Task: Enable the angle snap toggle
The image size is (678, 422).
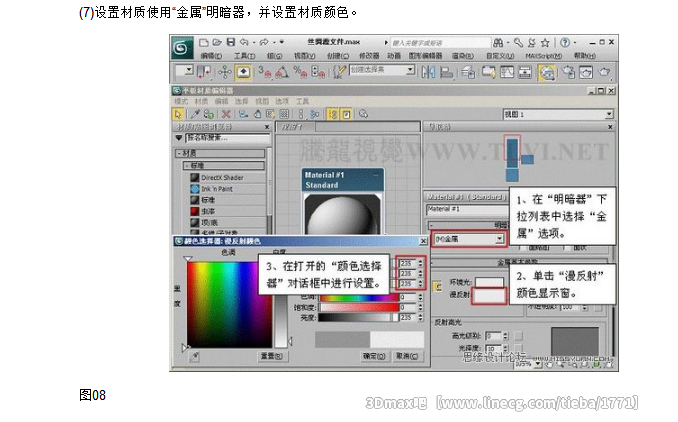Action: (x=281, y=72)
